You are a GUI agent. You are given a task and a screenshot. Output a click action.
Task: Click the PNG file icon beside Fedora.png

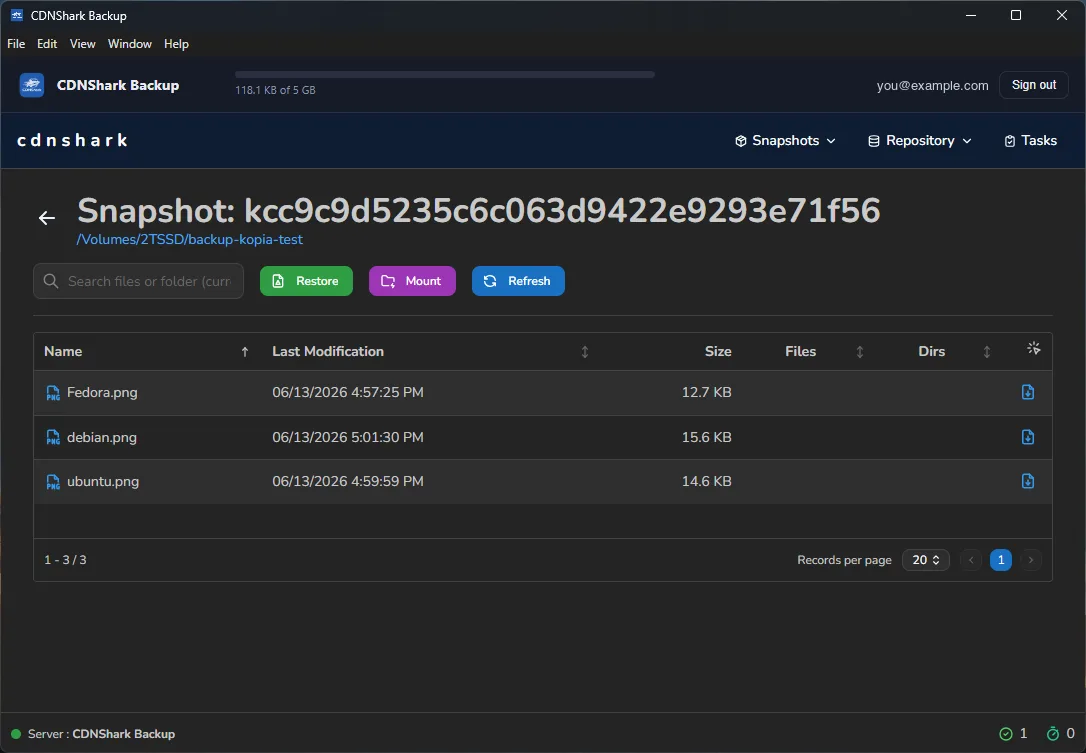pos(53,393)
